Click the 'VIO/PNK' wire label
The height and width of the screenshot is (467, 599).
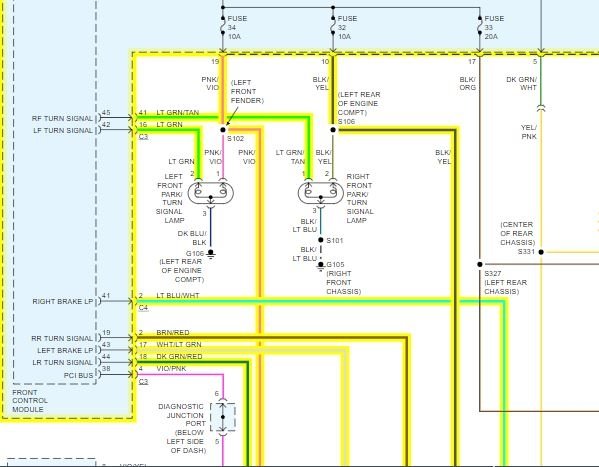pos(171,368)
